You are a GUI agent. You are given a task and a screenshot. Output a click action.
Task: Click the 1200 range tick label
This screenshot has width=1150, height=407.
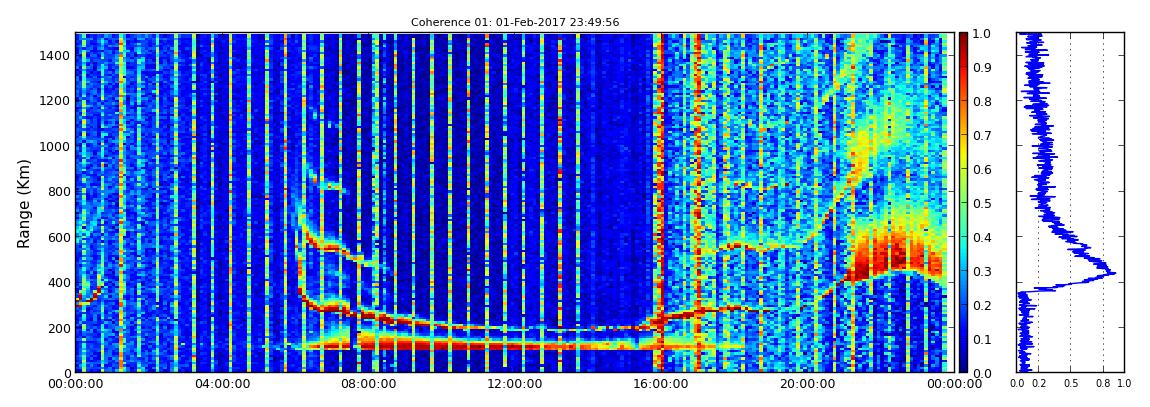click(x=56, y=101)
